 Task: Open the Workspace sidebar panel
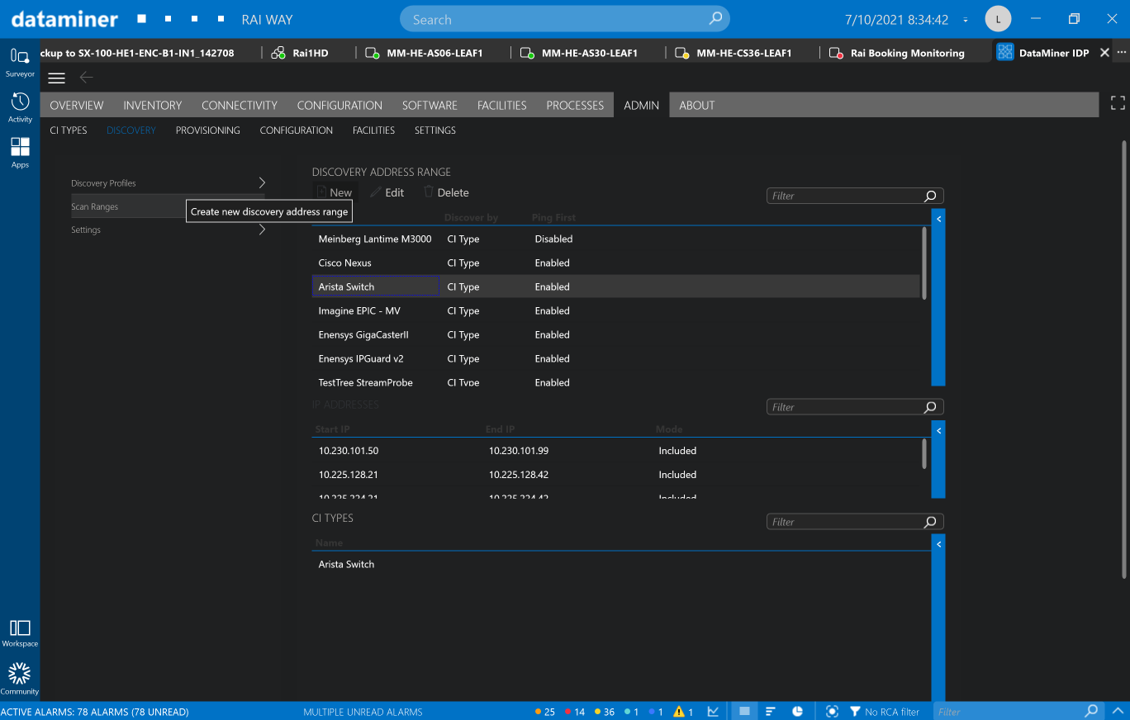[x=19, y=633]
